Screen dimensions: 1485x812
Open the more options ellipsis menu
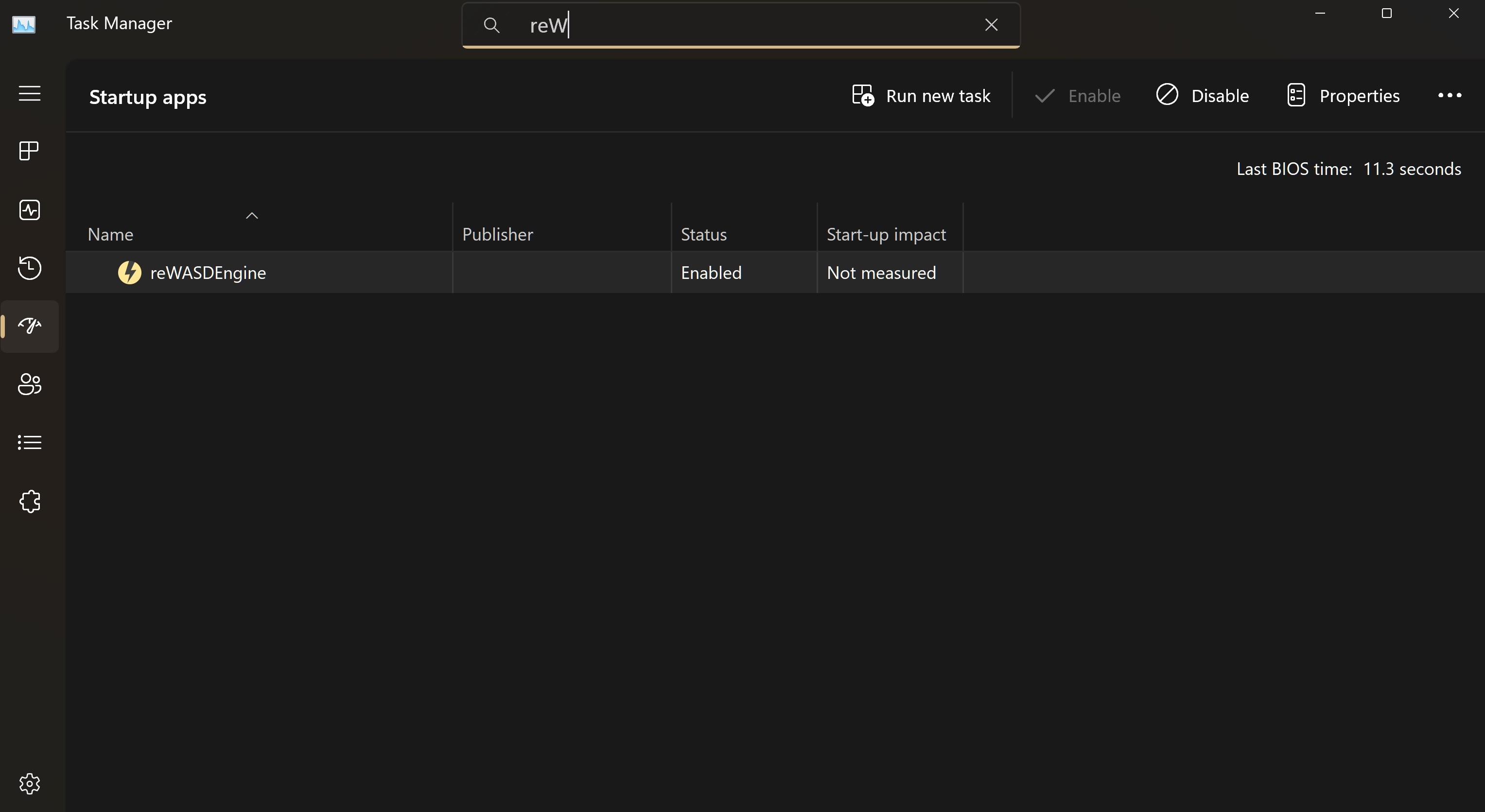1449,96
